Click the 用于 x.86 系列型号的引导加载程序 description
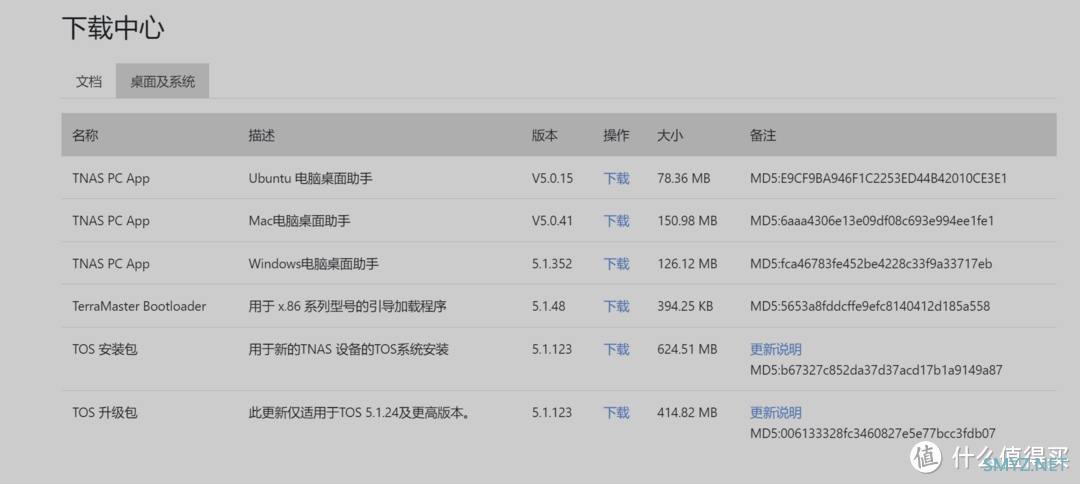Screen dimensions: 1080x484 coord(347,306)
